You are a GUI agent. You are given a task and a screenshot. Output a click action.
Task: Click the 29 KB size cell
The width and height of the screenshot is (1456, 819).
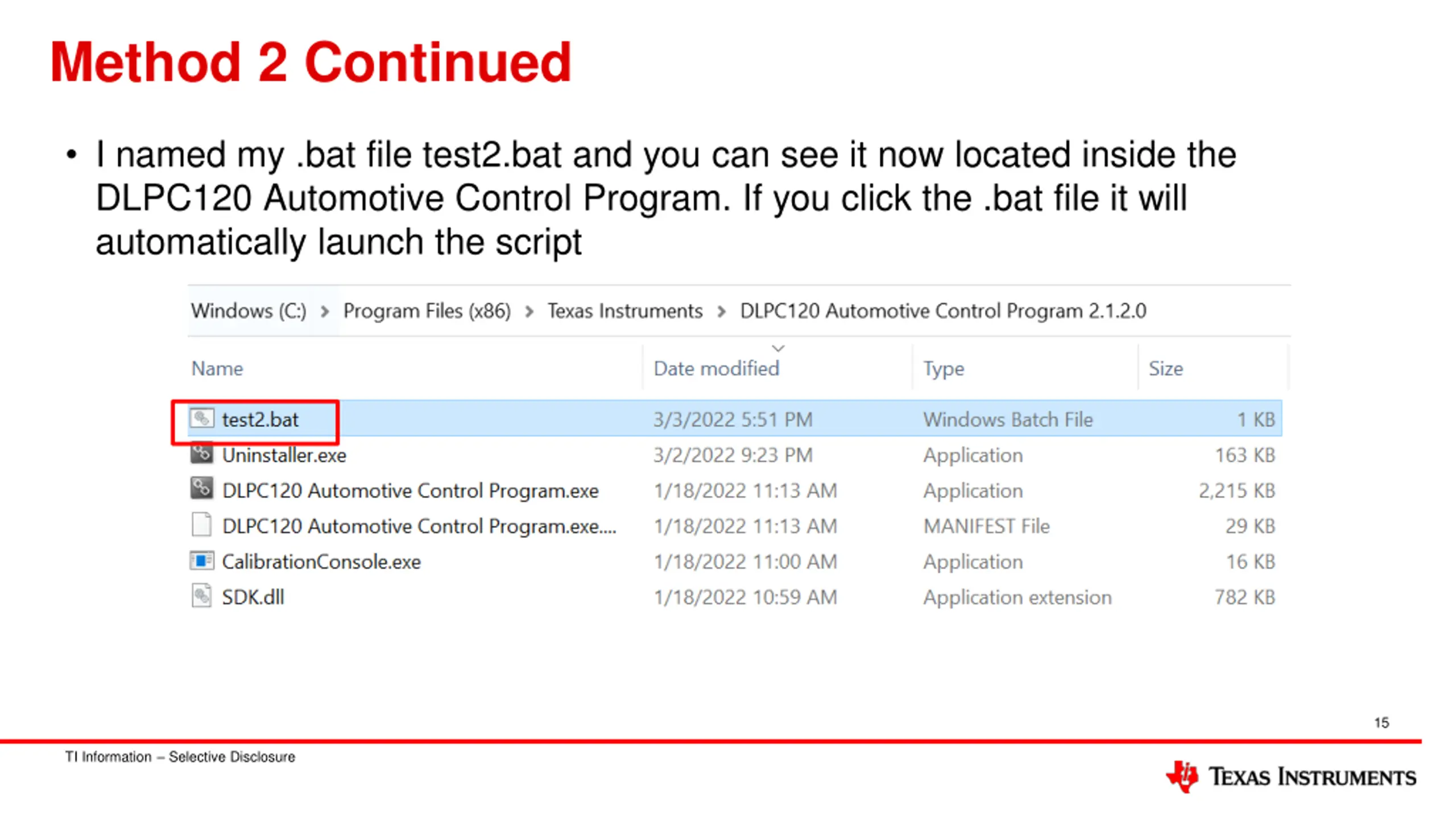1250,526
